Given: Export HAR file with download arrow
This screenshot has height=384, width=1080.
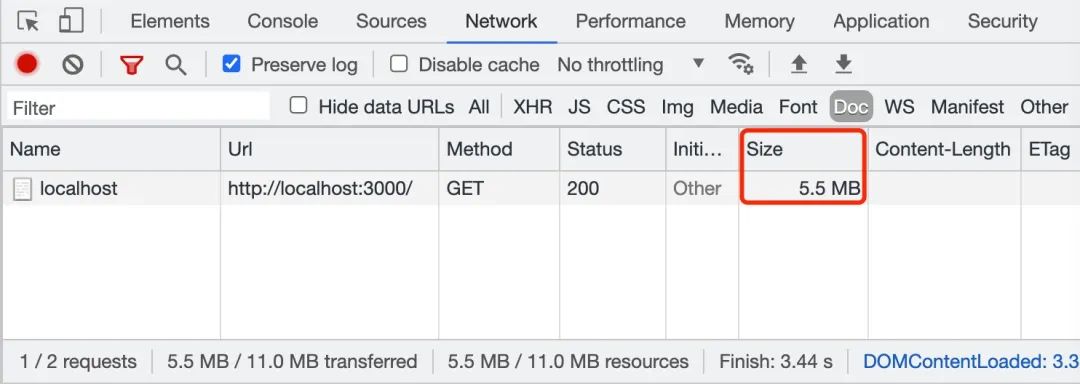Looking at the screenshot, I should [x=844, y=65].
